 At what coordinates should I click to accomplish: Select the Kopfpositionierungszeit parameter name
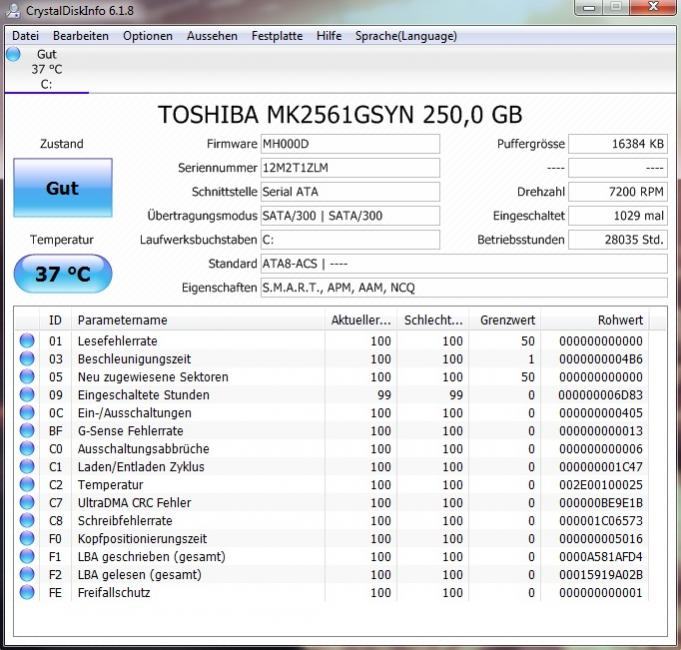pyautogui.click(x=142, y=538)
